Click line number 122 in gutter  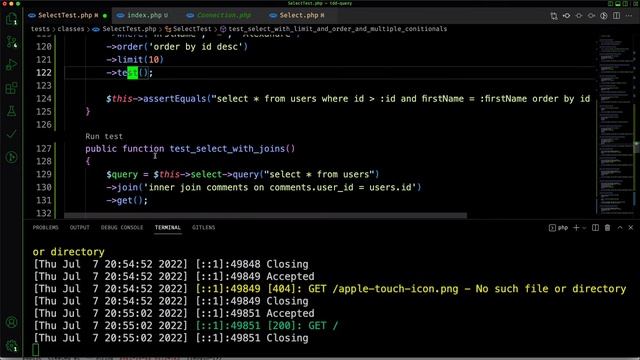click(44, 73)
